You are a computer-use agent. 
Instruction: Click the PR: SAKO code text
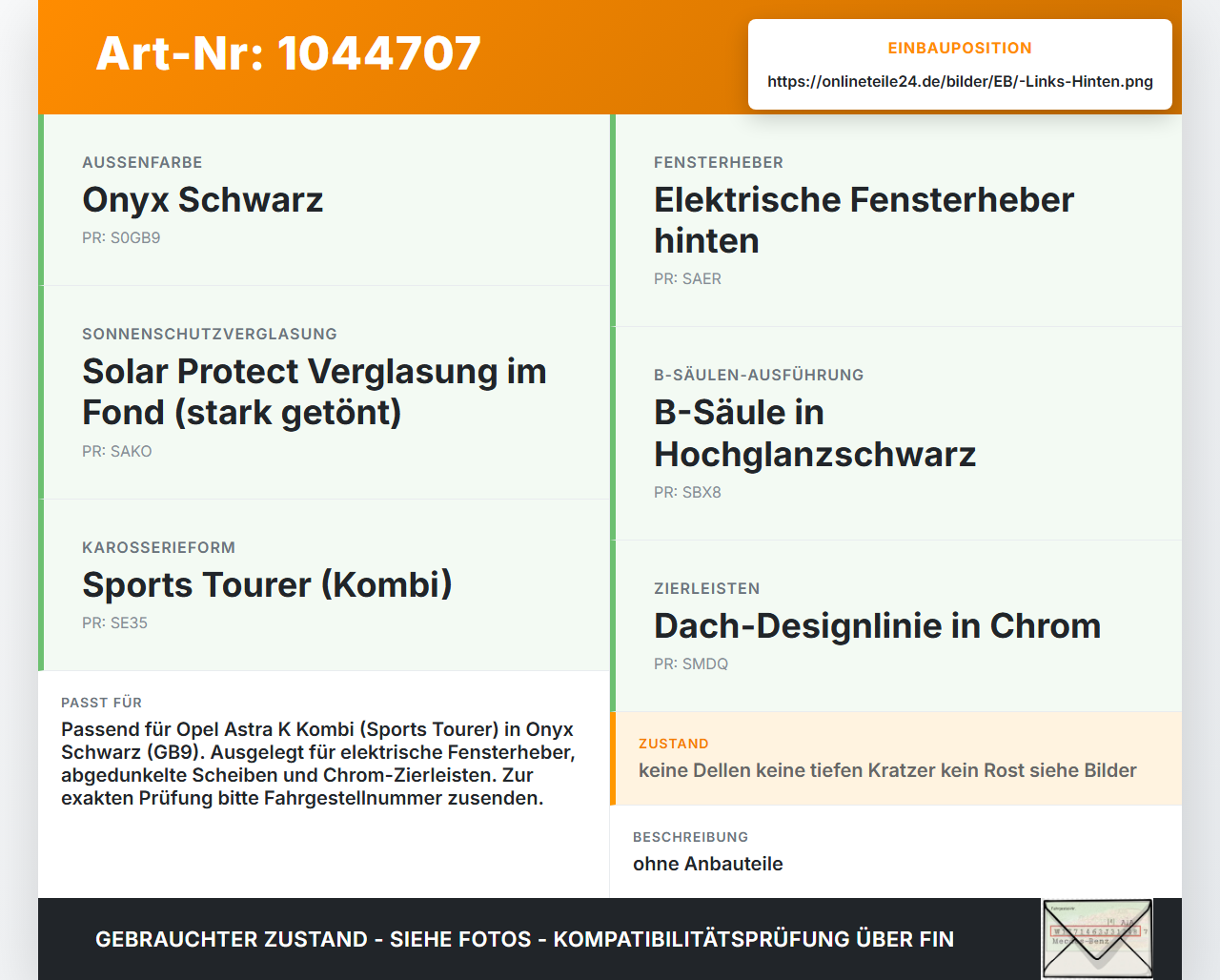point(117,451)
